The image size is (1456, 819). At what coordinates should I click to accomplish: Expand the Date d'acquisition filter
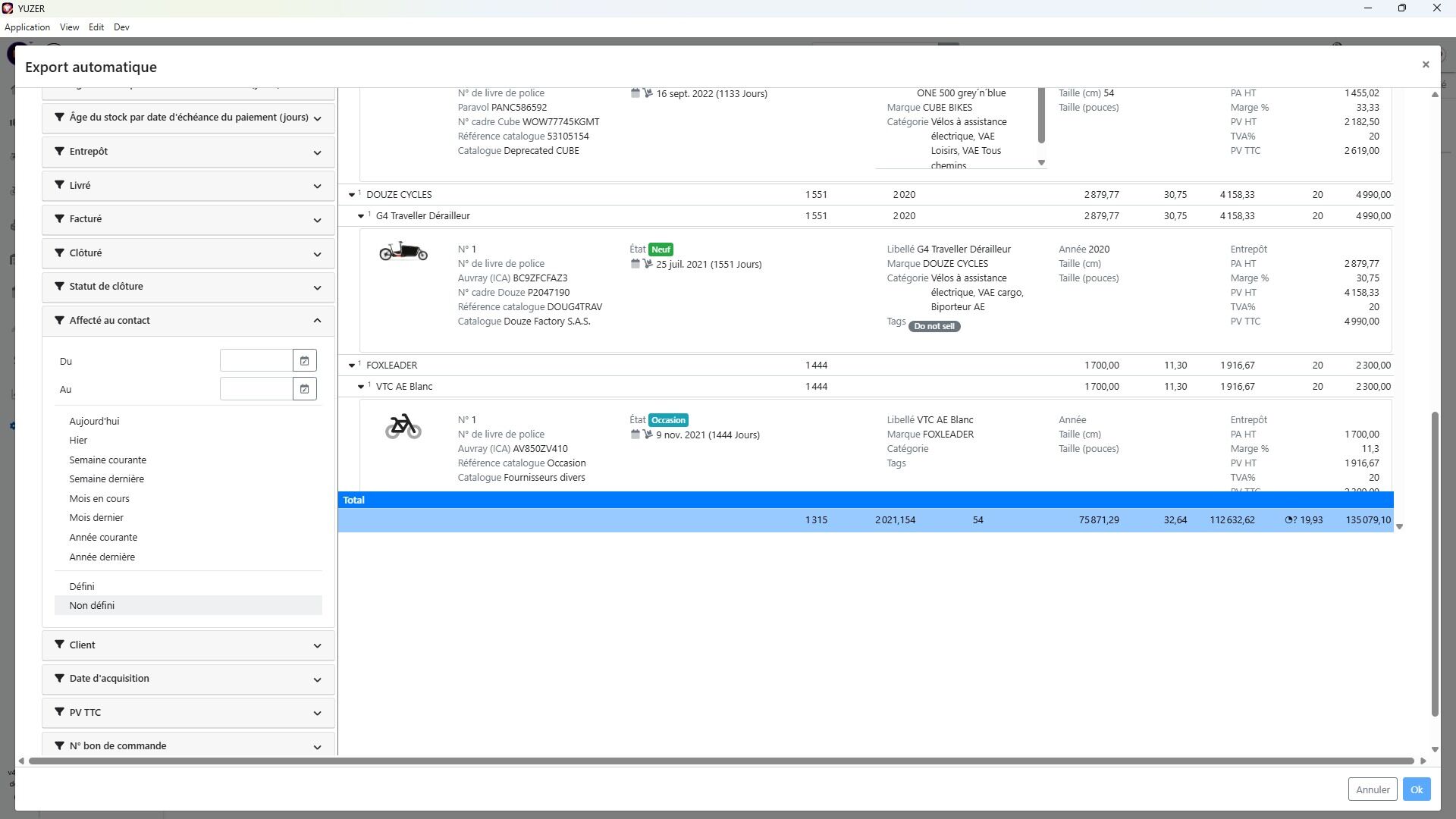[x=317, y=679]
